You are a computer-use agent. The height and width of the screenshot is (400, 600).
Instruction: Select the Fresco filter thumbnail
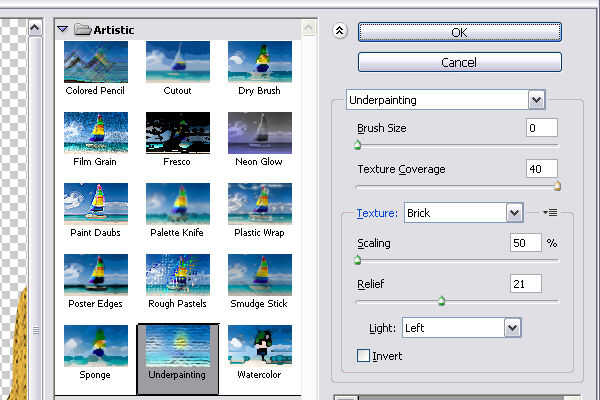point(178,133)
